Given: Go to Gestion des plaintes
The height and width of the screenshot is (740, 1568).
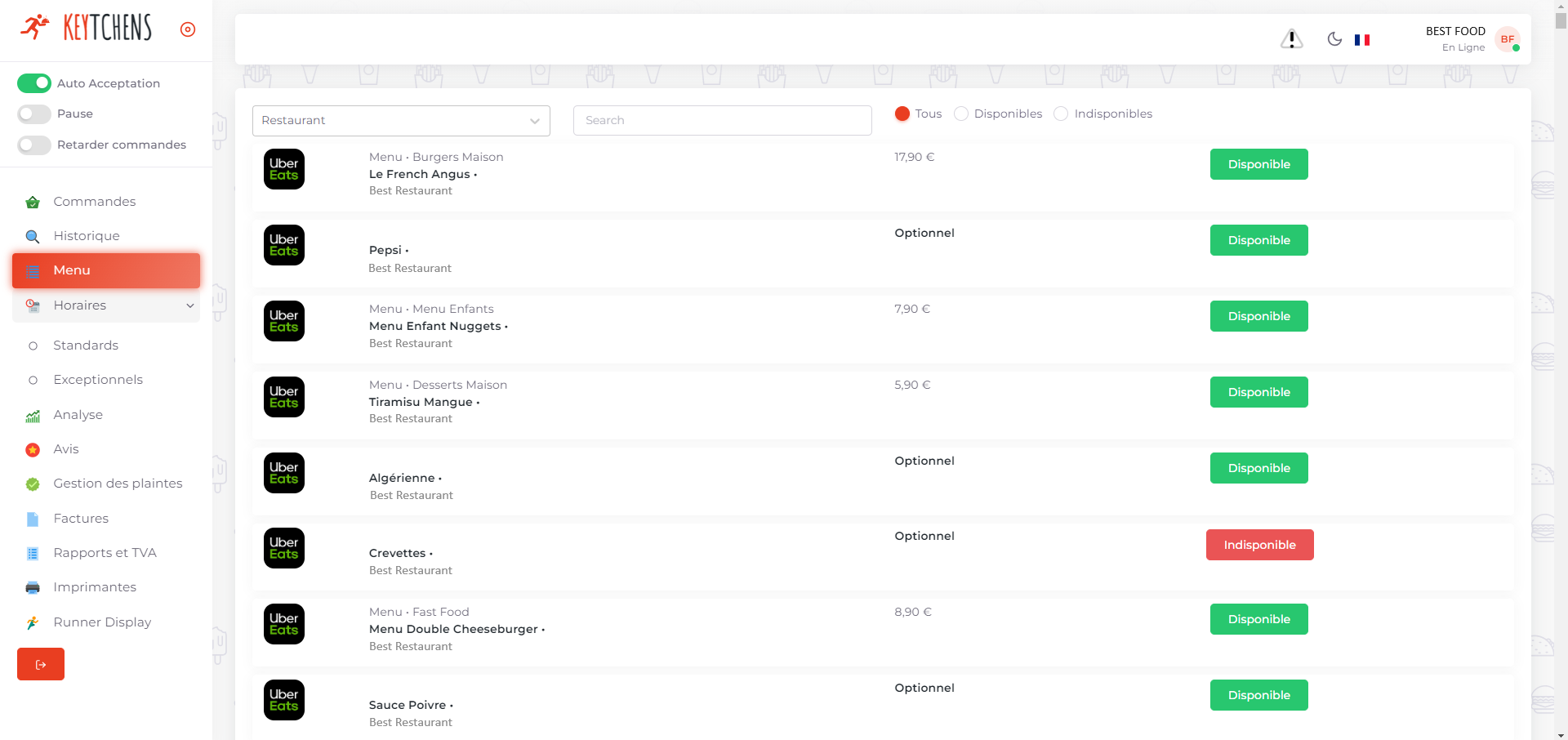Looking at the screenshot, I should (118, 484).
